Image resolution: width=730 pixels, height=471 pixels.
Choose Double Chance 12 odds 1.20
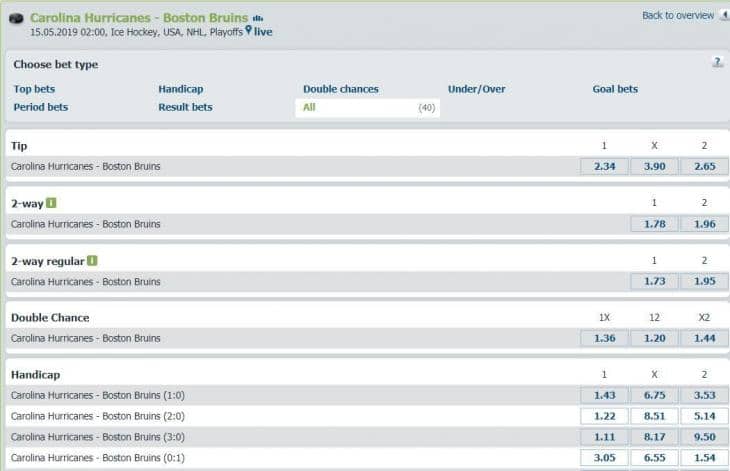point(654,338)
